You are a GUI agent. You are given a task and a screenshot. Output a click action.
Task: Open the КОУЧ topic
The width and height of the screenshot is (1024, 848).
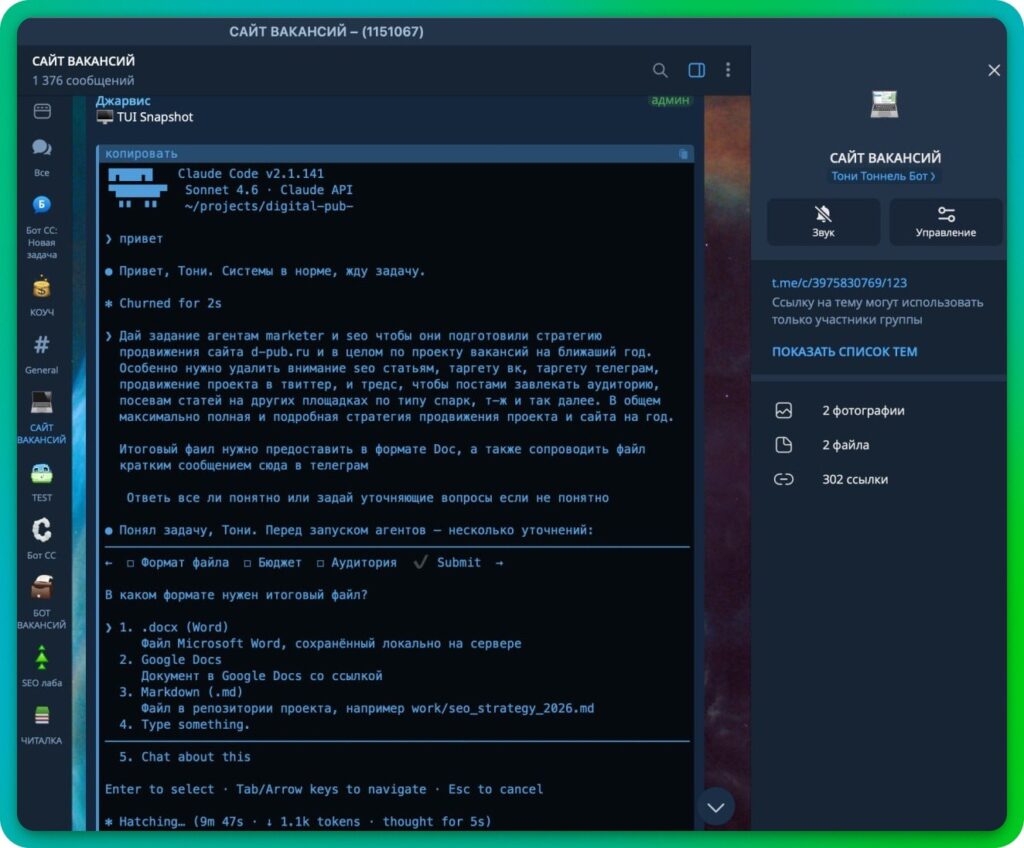42,296
